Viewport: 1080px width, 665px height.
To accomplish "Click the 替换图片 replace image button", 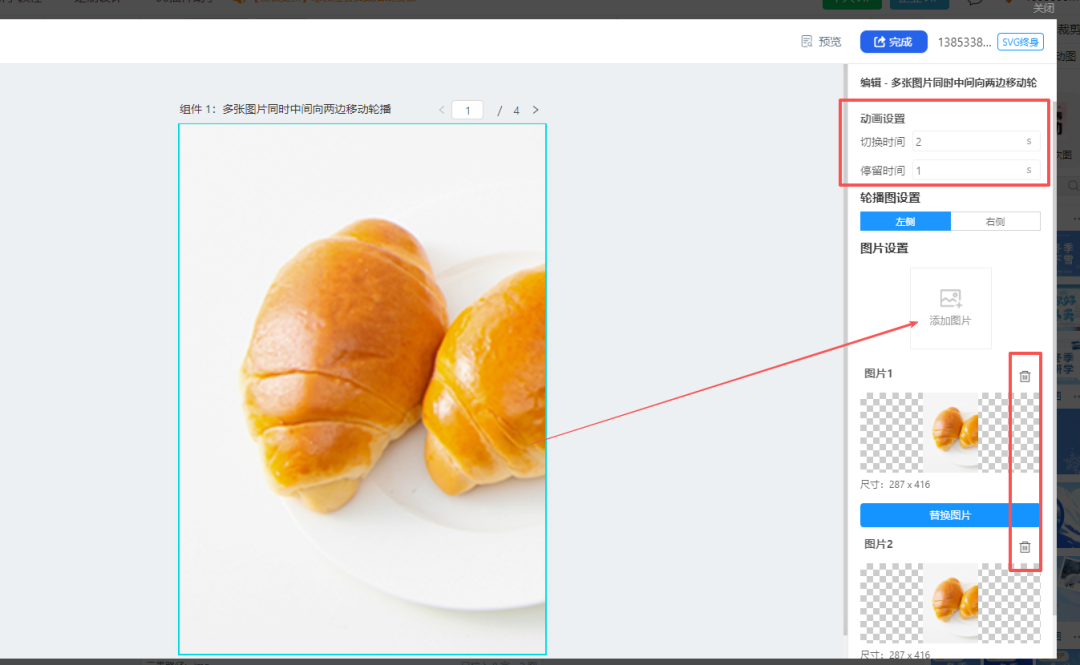I will (x=950, y=515).
